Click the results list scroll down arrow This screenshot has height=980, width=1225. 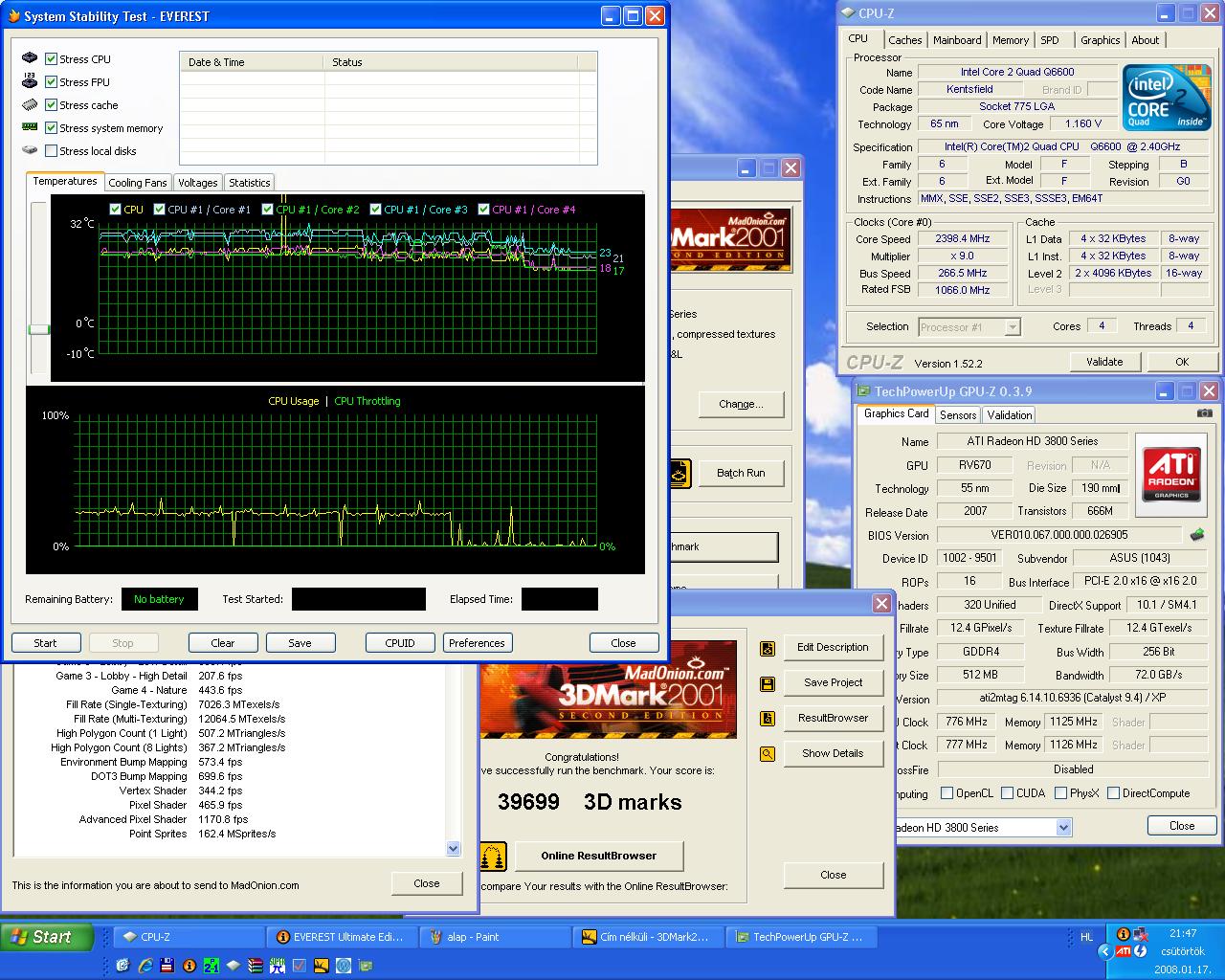pos(453,848)
